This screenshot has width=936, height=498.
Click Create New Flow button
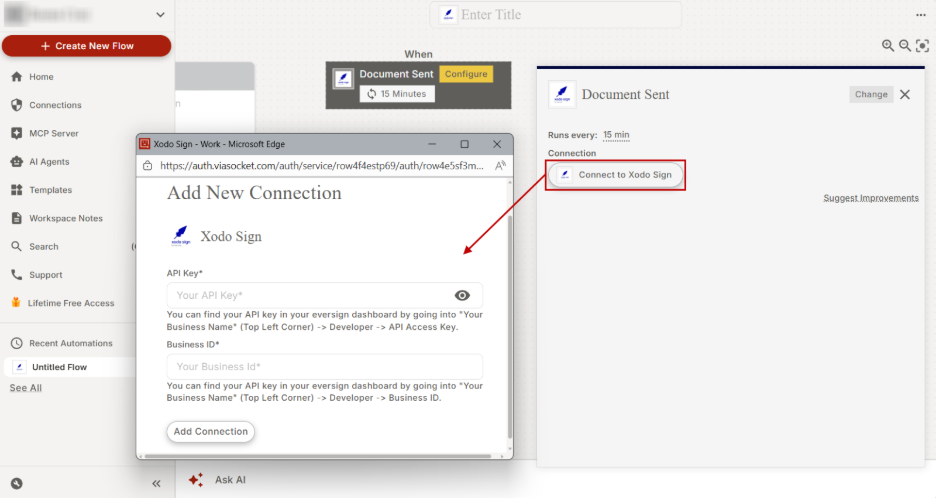click(87, 46)
